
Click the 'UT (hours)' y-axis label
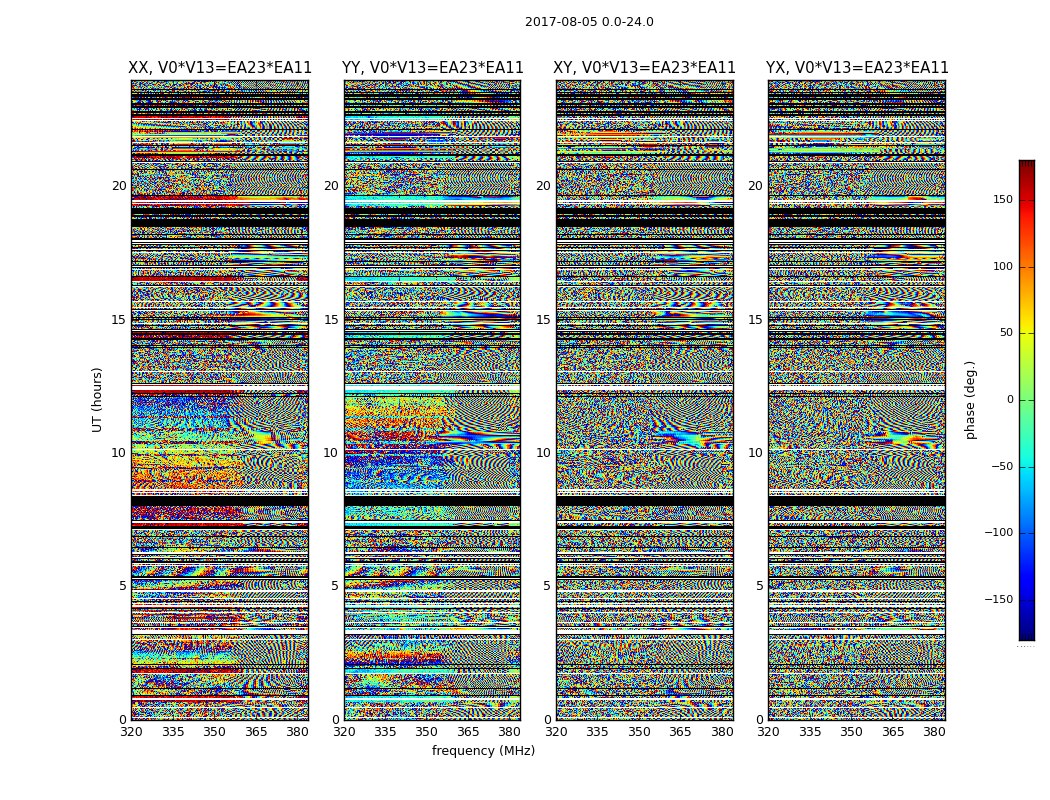click(98, 399)
